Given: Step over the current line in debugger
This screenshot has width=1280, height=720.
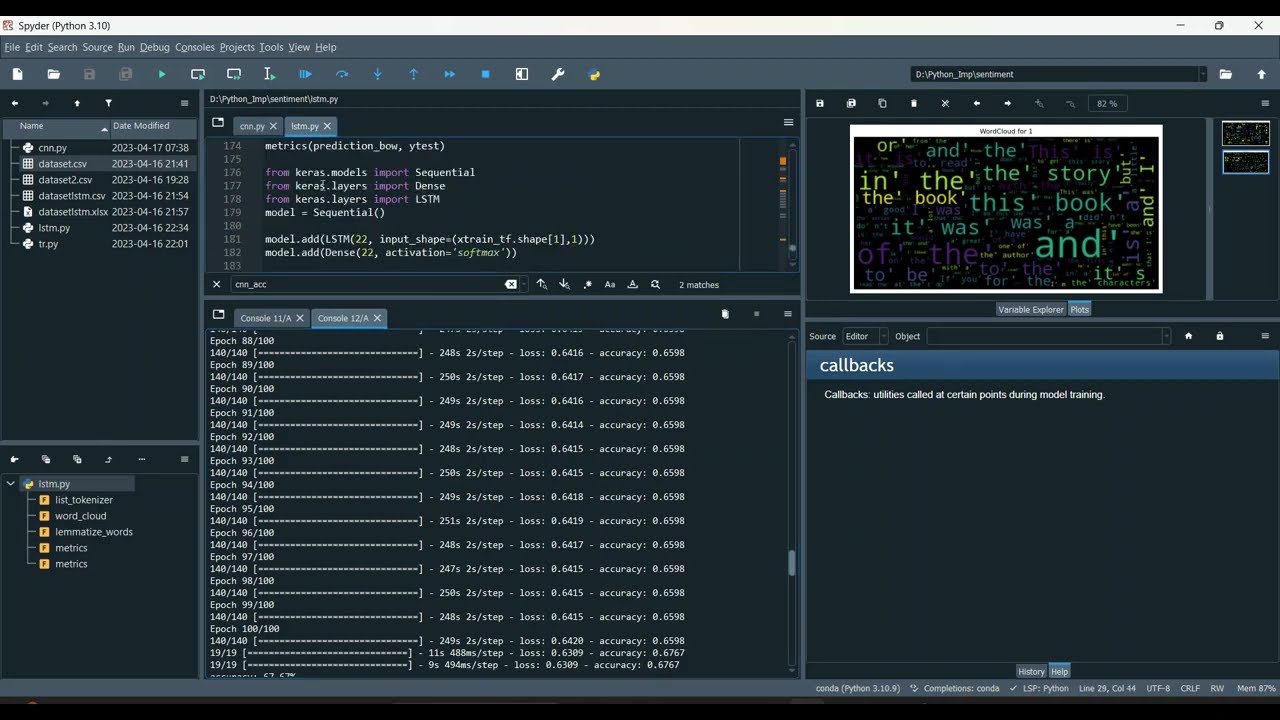Looking at the screenshot, I should (342, 74).
